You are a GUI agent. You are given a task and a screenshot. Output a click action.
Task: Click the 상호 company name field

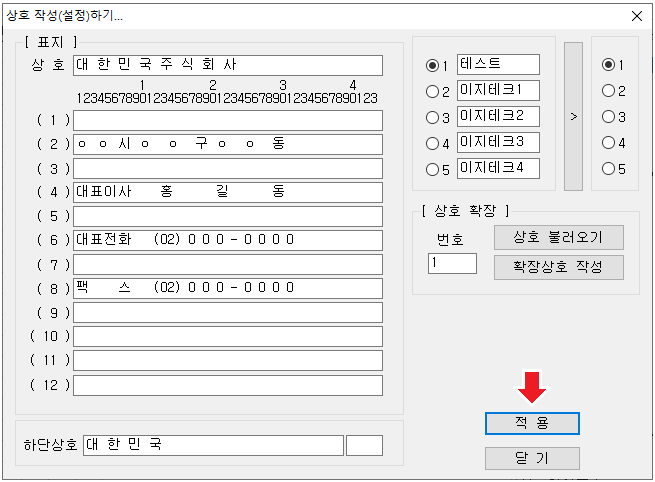227,65
